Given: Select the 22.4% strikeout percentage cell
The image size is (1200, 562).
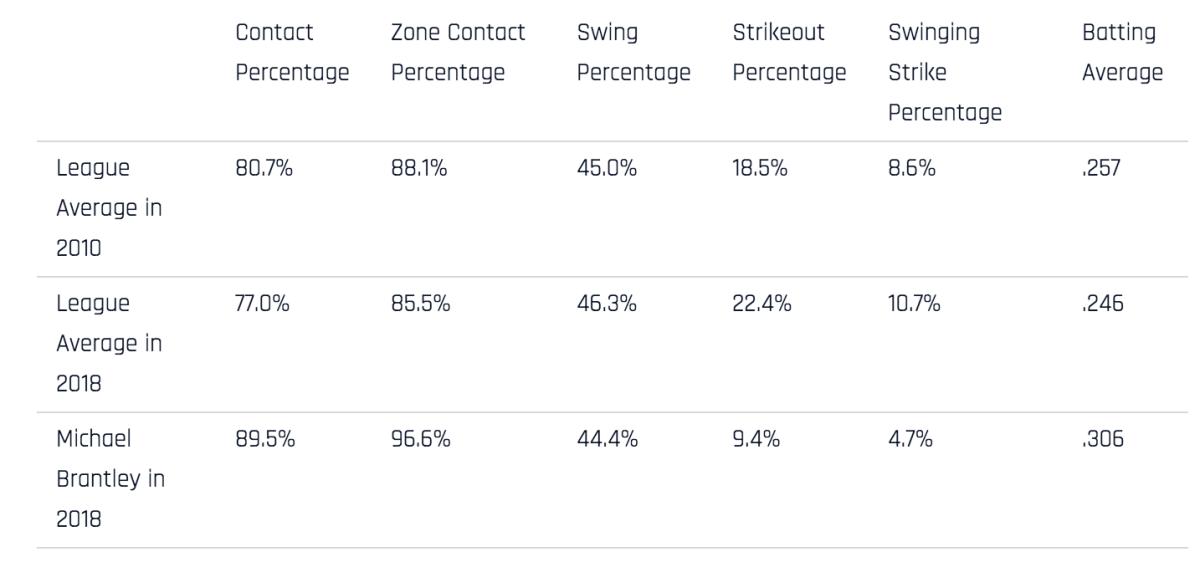Looking at the screenshot, I should click(762, 305).
